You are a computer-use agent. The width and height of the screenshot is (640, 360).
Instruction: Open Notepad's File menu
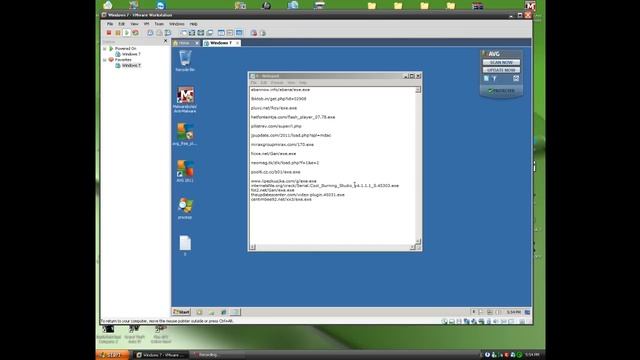[x=253, y=82]
